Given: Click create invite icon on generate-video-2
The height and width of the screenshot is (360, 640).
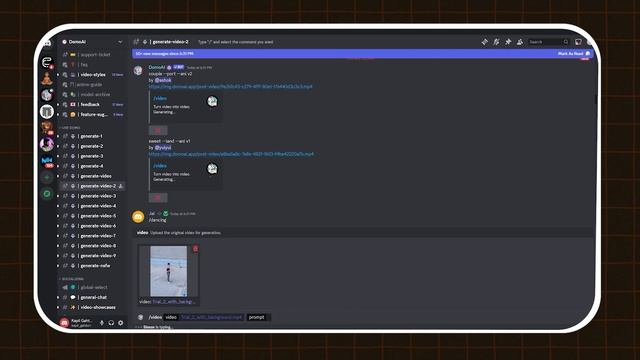Looking at the screenshot, I should point(121,186).
